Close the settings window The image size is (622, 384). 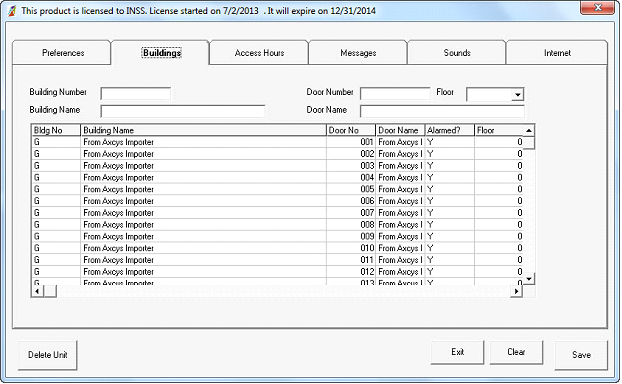point(597,8)
